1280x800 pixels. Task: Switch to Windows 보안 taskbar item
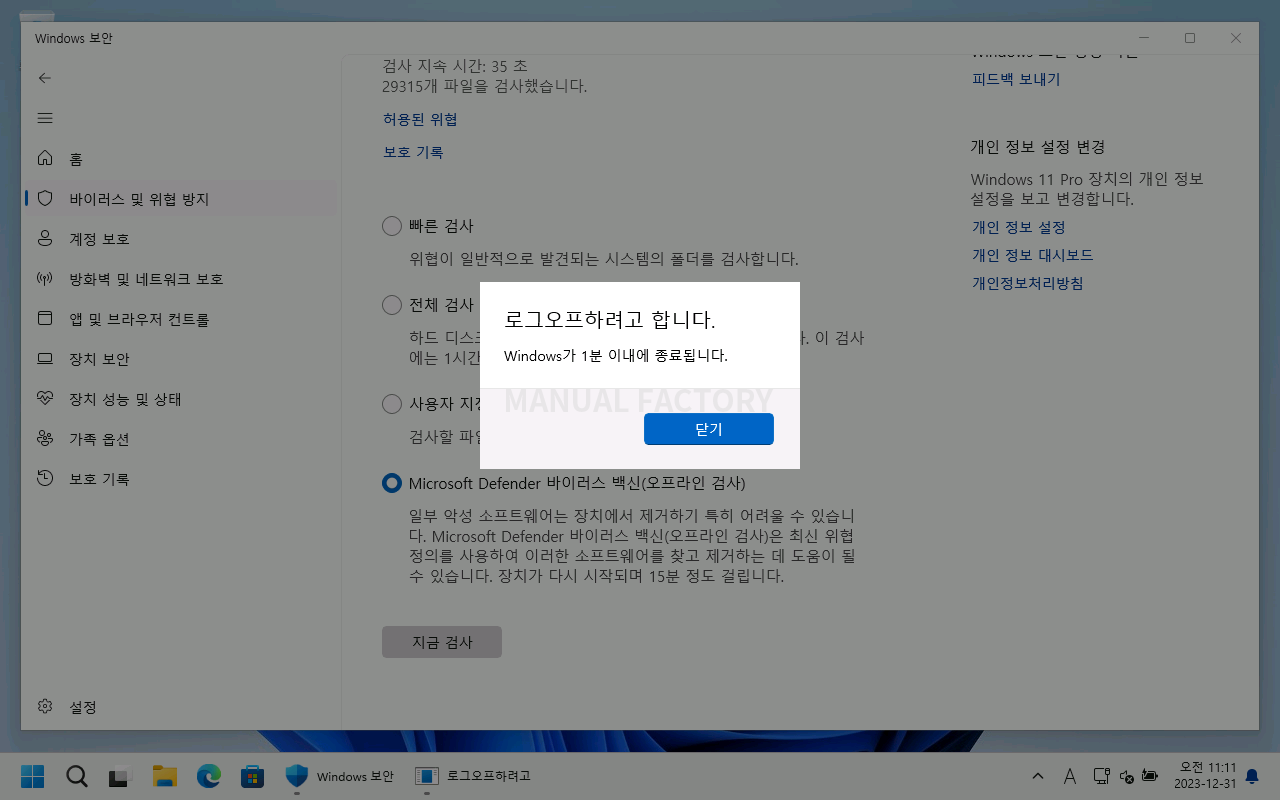[x=340, y=776]
